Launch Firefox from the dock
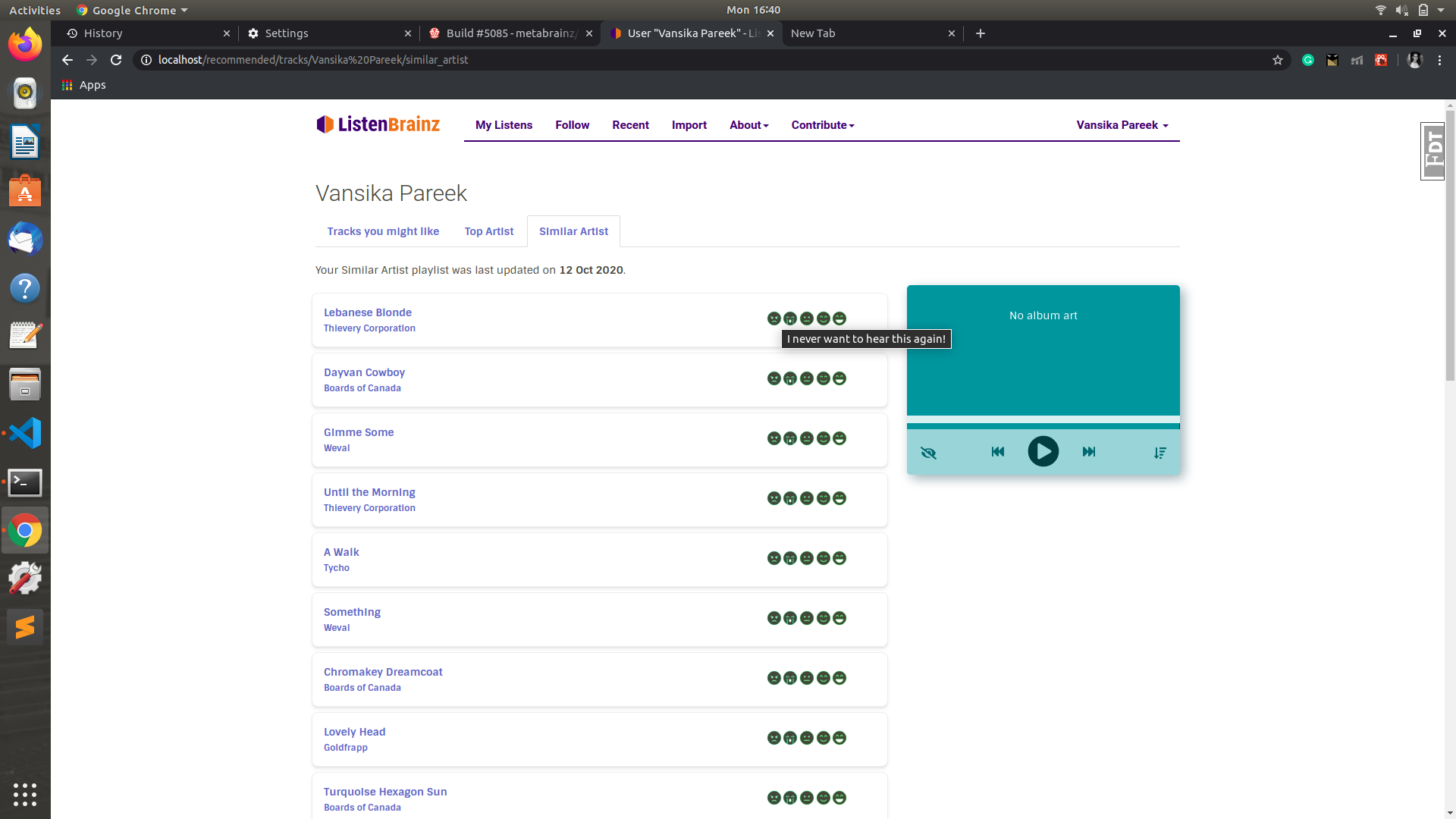 [x=25, y=45]
